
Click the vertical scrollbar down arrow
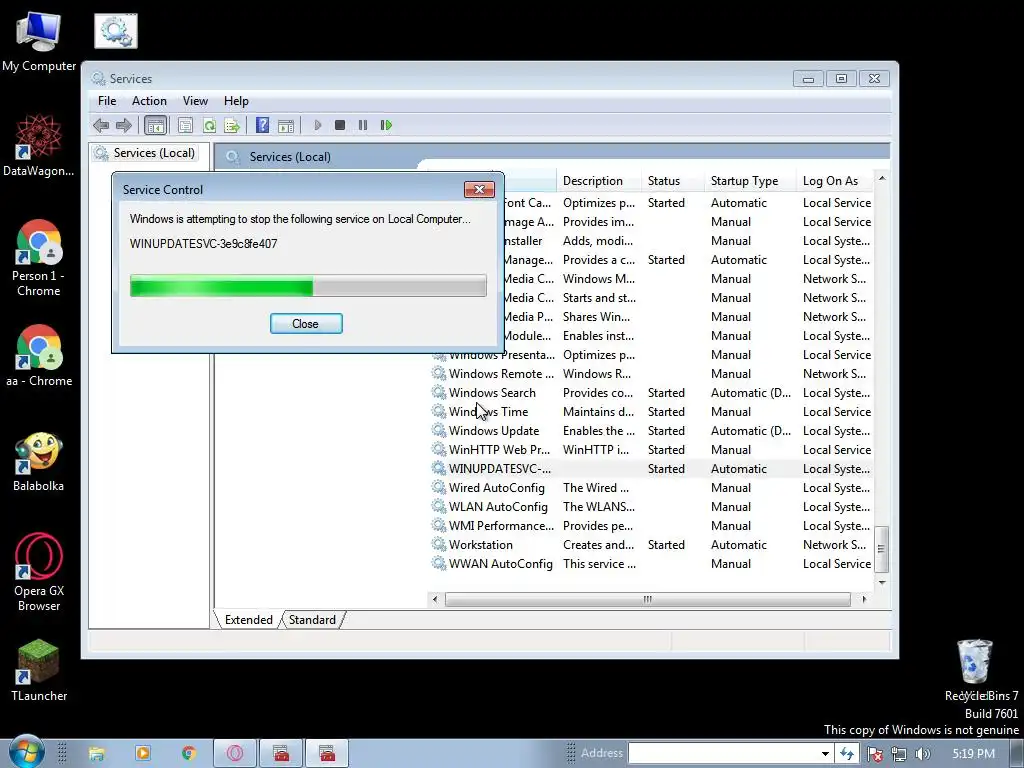click(882, 582)
